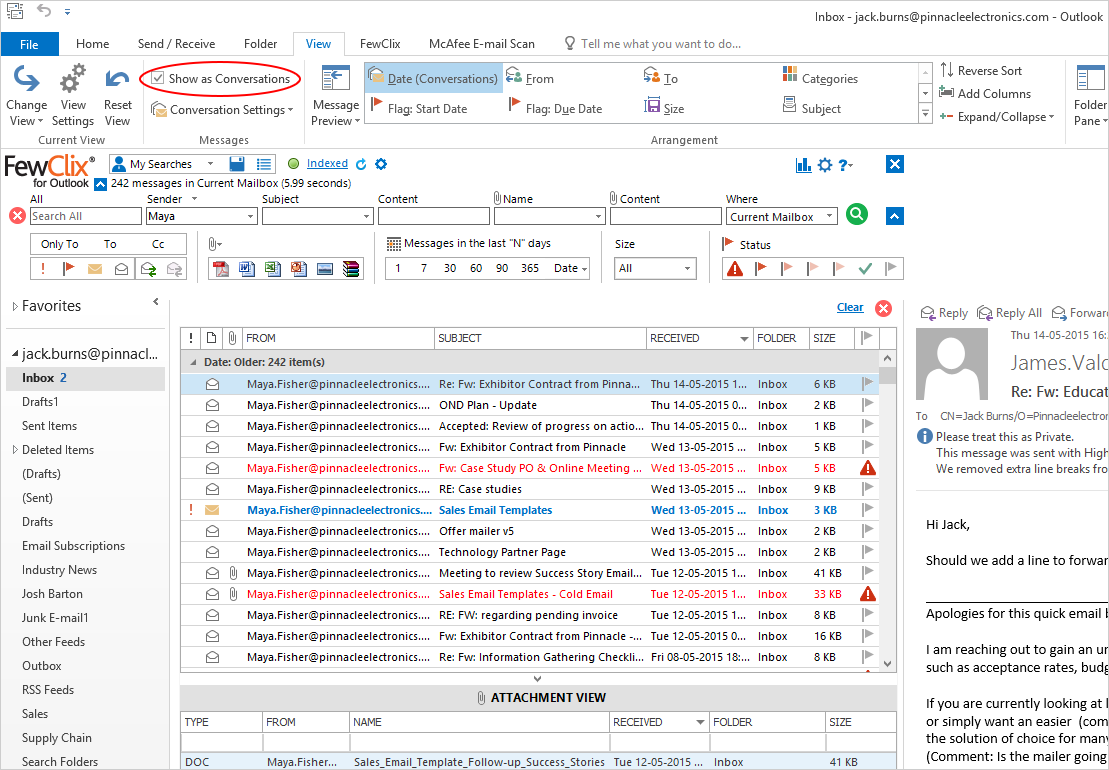Refresh the FewClix index
The image size is (1109, 770).
pos(361,164)
